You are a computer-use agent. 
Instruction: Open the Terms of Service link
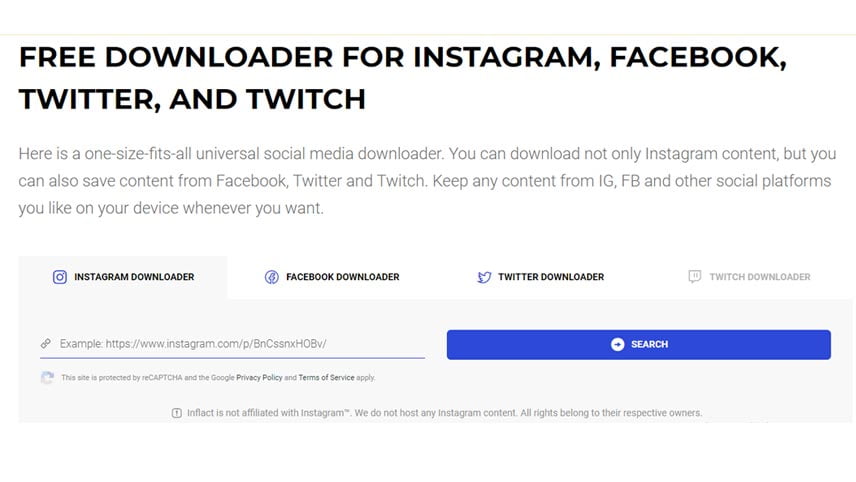click(x=326, y=378)
